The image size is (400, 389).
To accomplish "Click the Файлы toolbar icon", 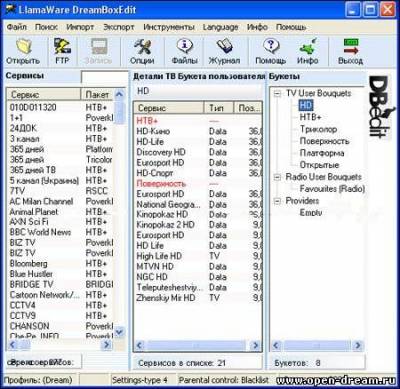I will pyautogui.click(x=185, y=47).
